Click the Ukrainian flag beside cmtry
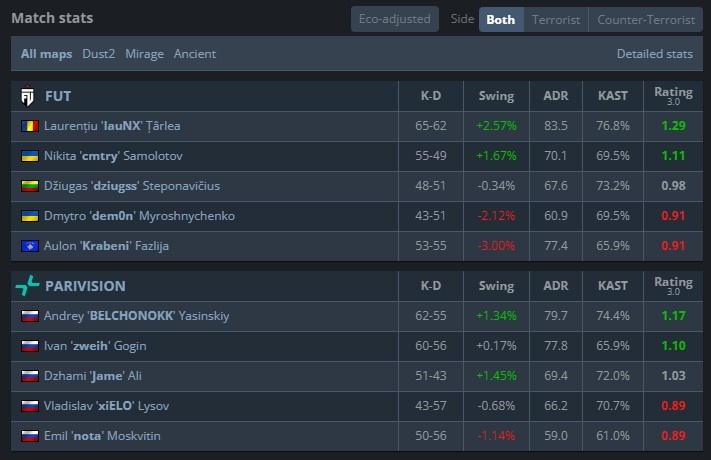711x460 pixels. coord(29,156)
